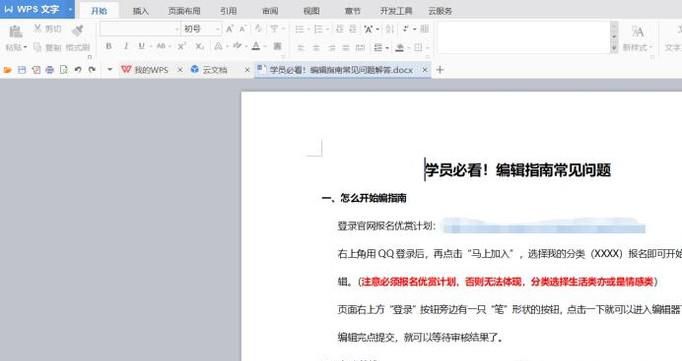Screen dimensions: 682x361
Task: Click the undo arrow icon
Action: (x=78, y=70)
